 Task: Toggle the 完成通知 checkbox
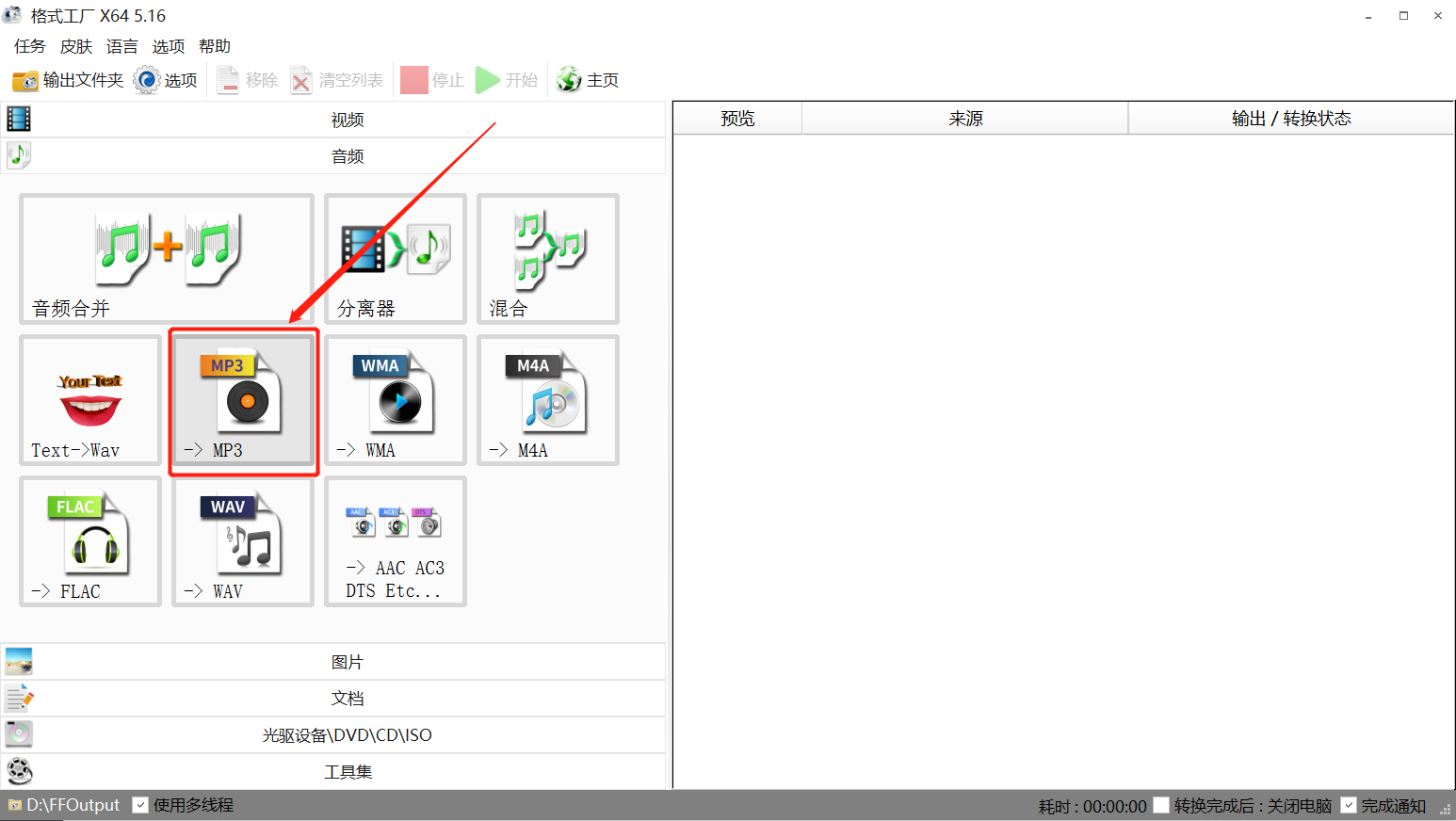(1349, 805)
